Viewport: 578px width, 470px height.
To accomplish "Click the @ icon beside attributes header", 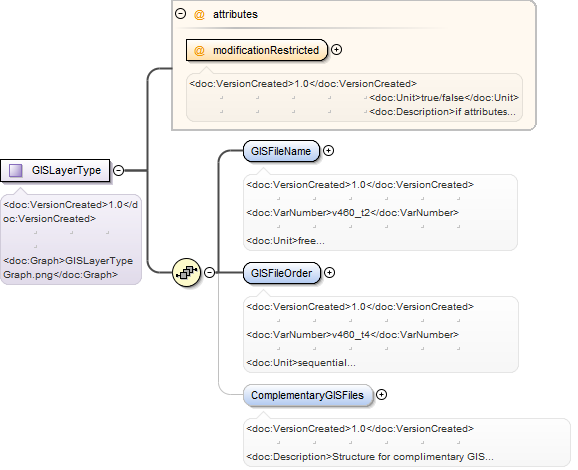I will point(199,14).
